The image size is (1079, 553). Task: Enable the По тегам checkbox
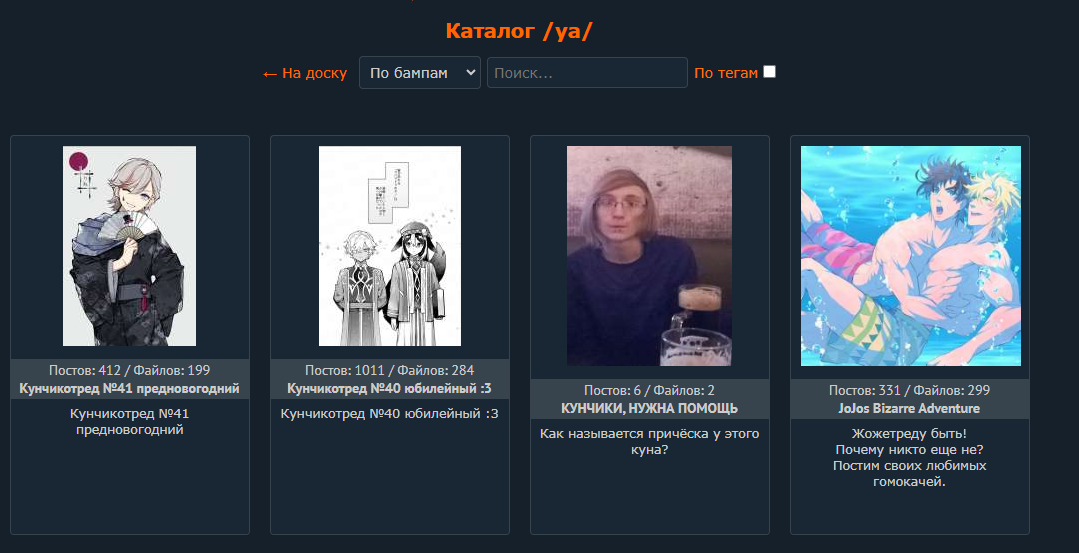pos(769,72)
